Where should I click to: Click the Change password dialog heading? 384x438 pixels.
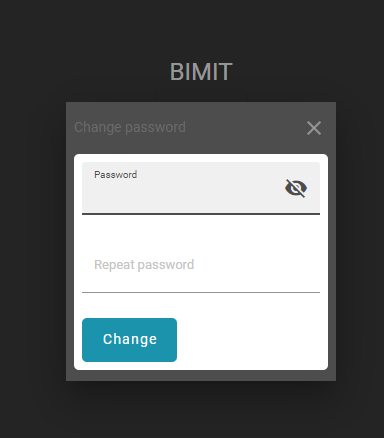tap(130, 127)
